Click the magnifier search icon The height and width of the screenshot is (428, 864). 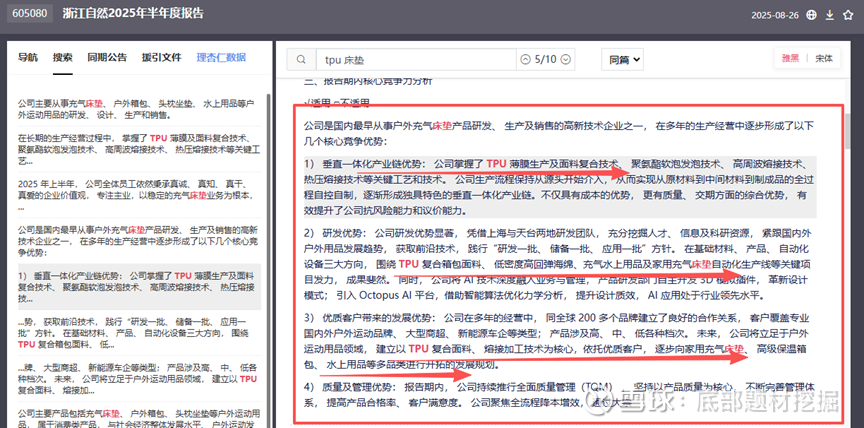pyautogui.click(x=299, y=59)
